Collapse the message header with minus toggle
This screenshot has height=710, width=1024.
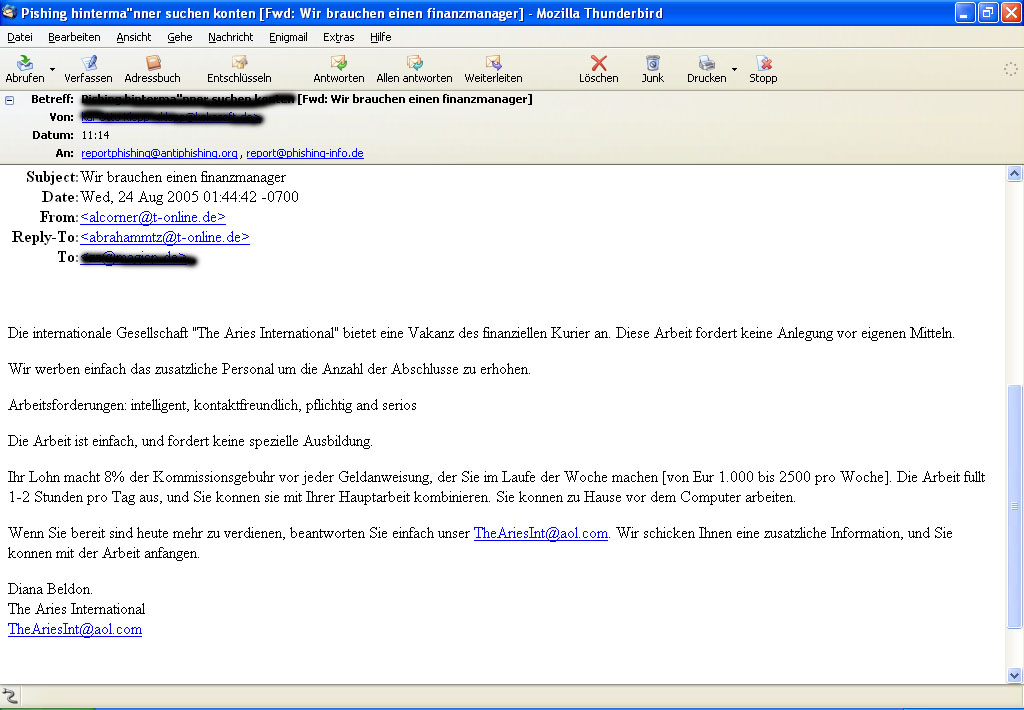(x=10, y=100)
